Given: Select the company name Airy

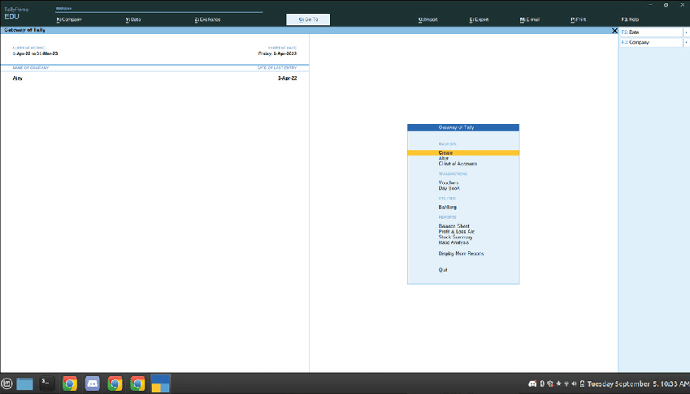Looking at the screenshot, I should pyautogui.click(x=18, y=78).
